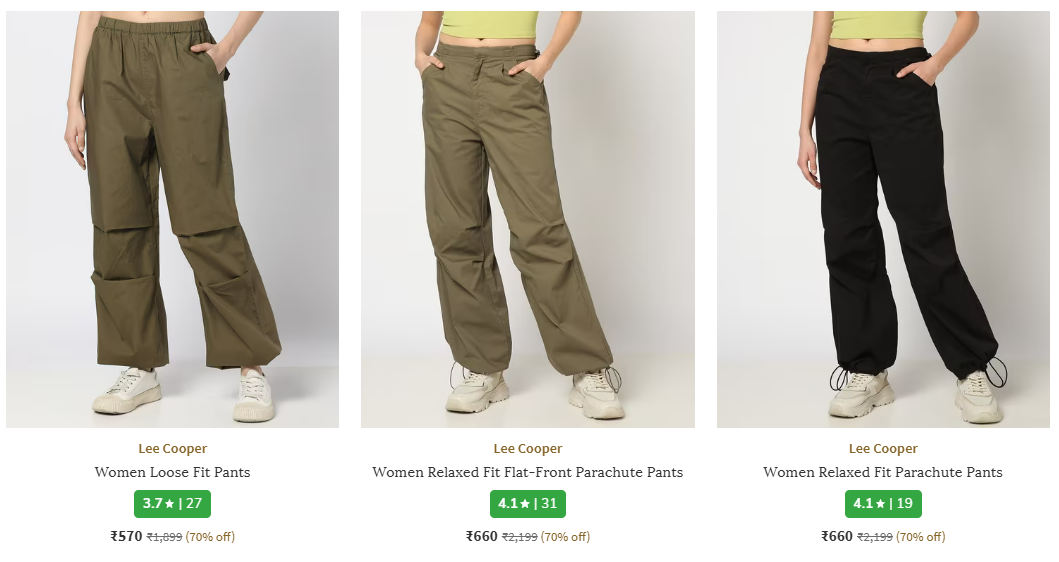
Task: Click the star icon in the 3.7 rating
Action: [170, 504]
